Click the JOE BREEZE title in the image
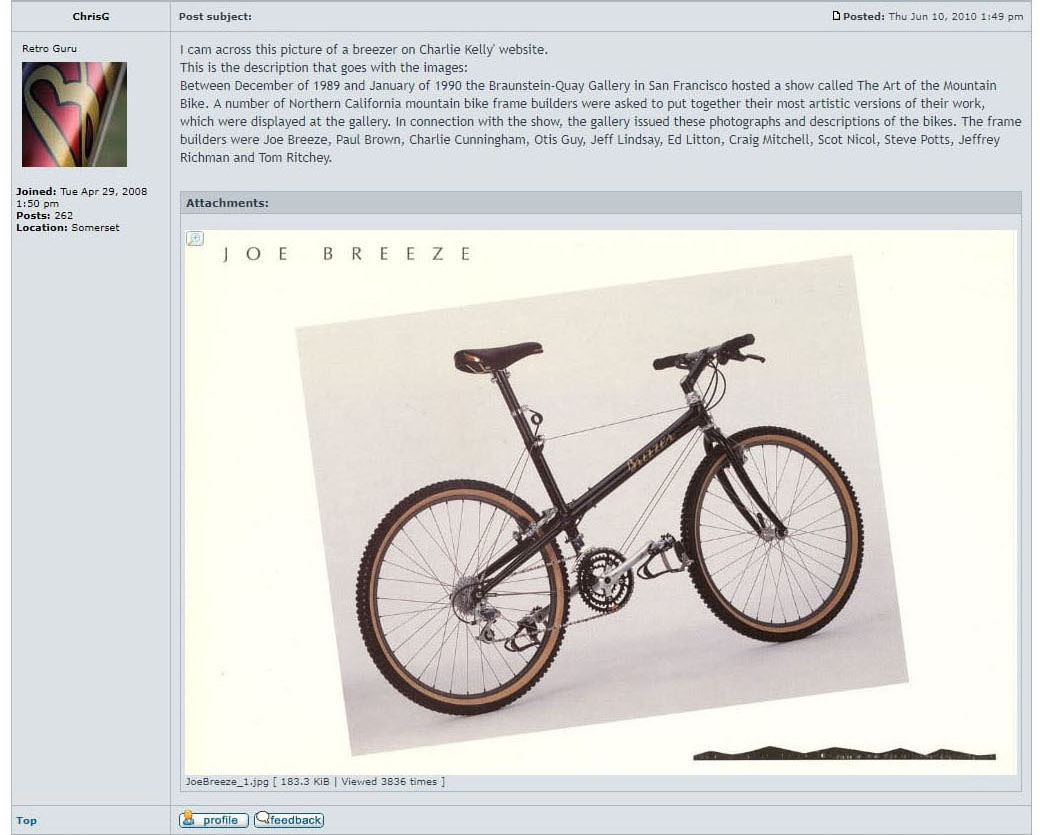This screenshot has height=835, width=1040. point(346,254)
